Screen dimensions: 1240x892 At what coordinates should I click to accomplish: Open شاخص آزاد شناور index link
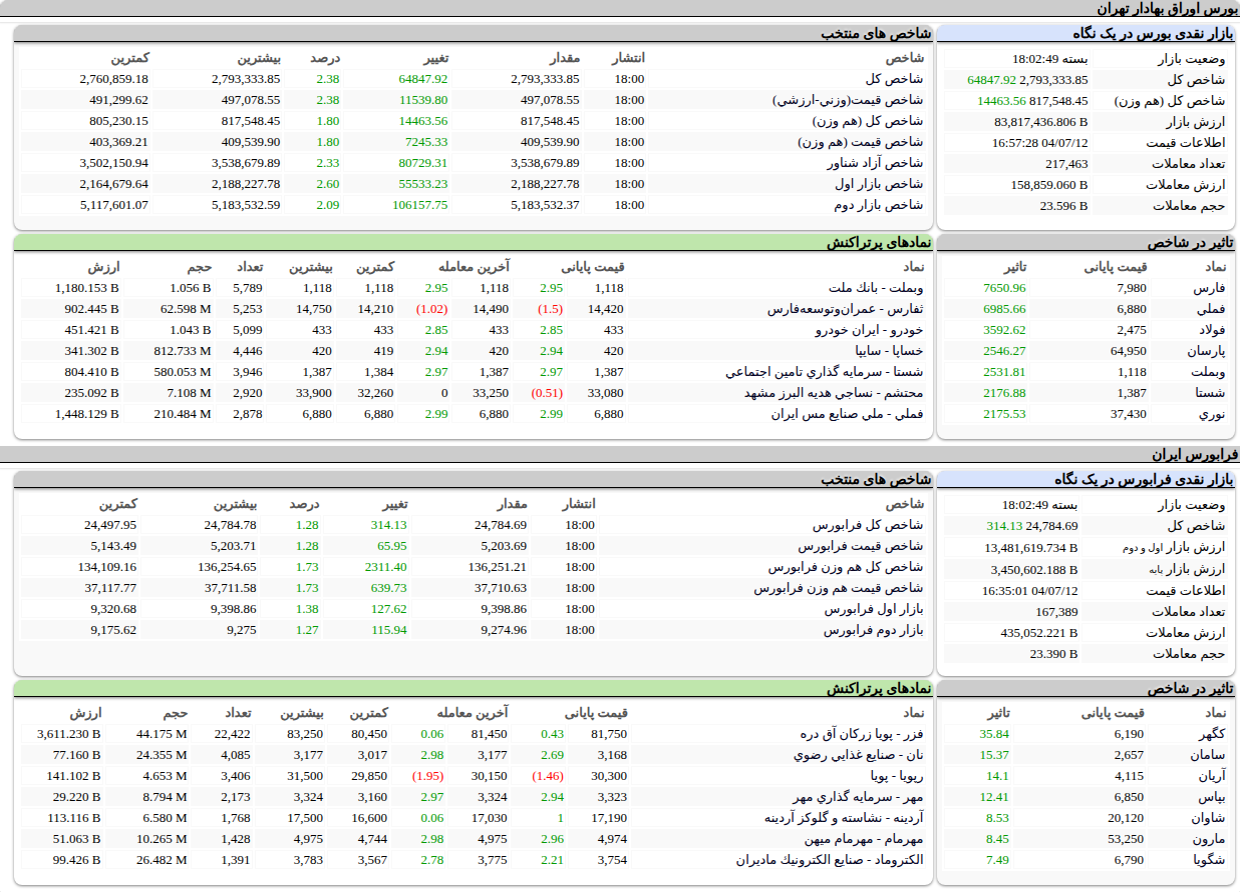click(x=875, y=162)
